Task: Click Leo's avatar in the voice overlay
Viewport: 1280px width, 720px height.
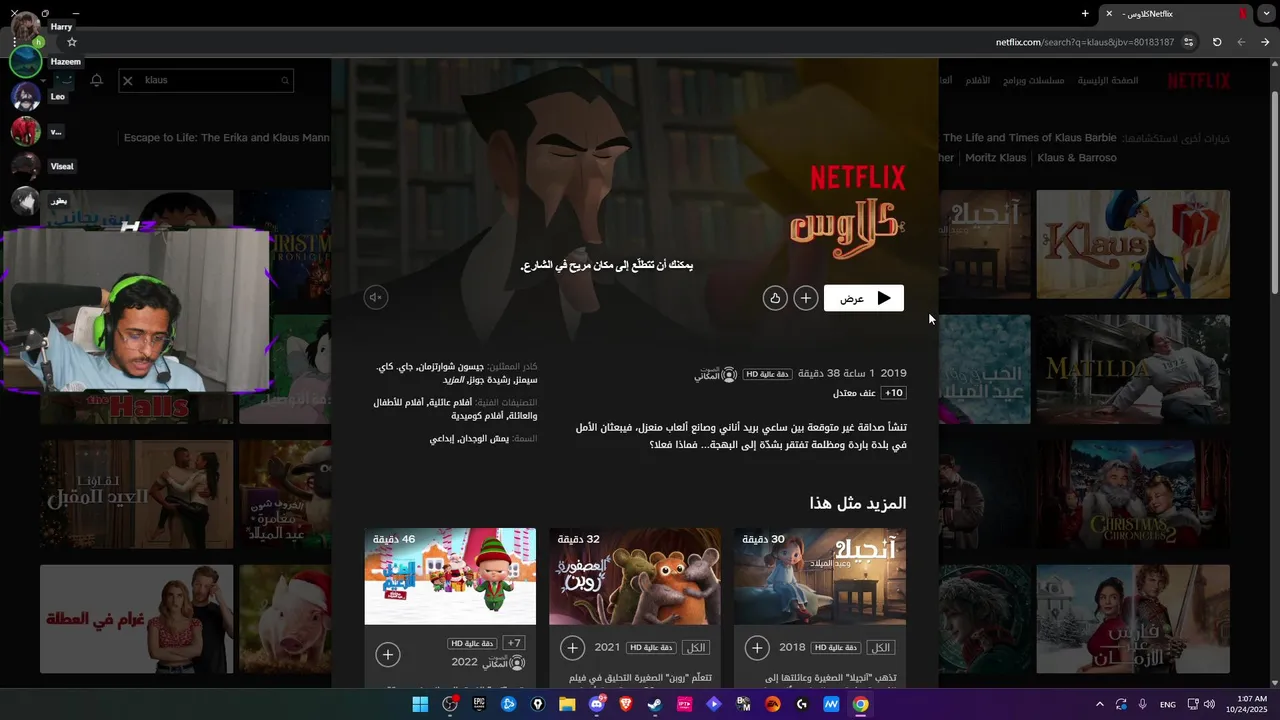Action: pos(26,97)
